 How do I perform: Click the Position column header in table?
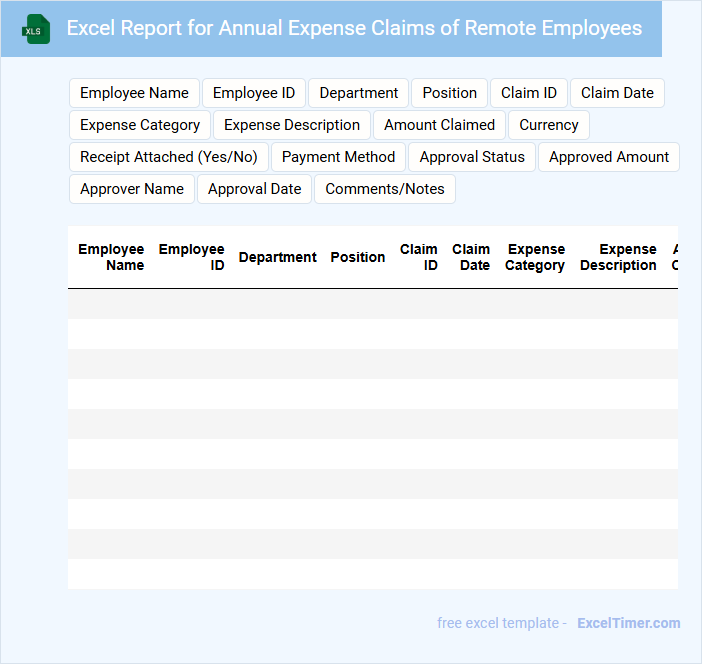tap(357, 257)
